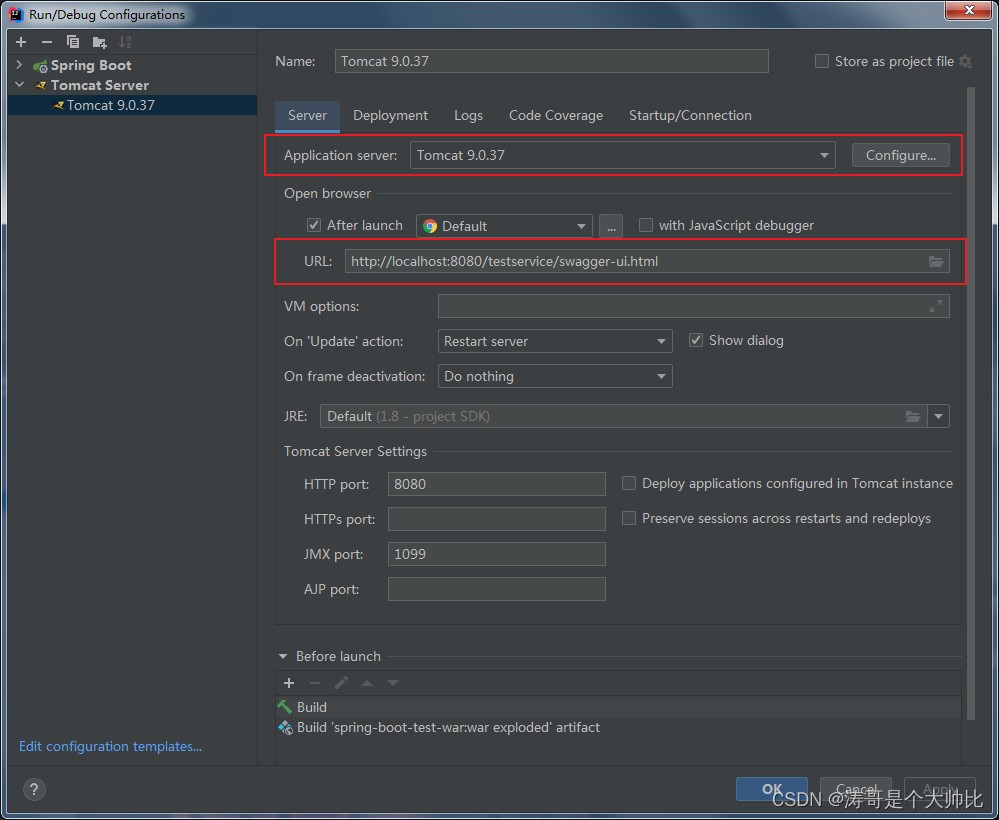This screenshot has width=999, height=820.
Task: Click the Configure... button
Action: [900, 155]
